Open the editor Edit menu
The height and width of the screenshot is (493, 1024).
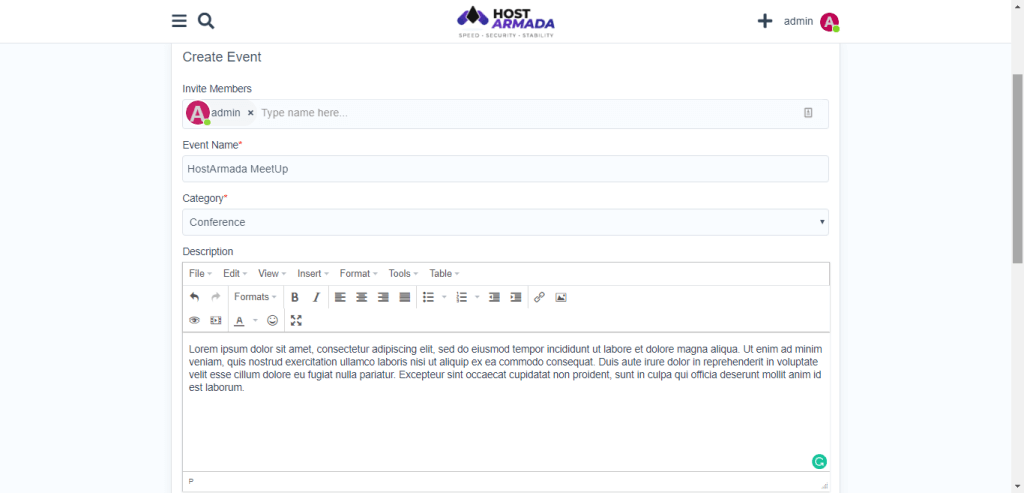[235, 274]
